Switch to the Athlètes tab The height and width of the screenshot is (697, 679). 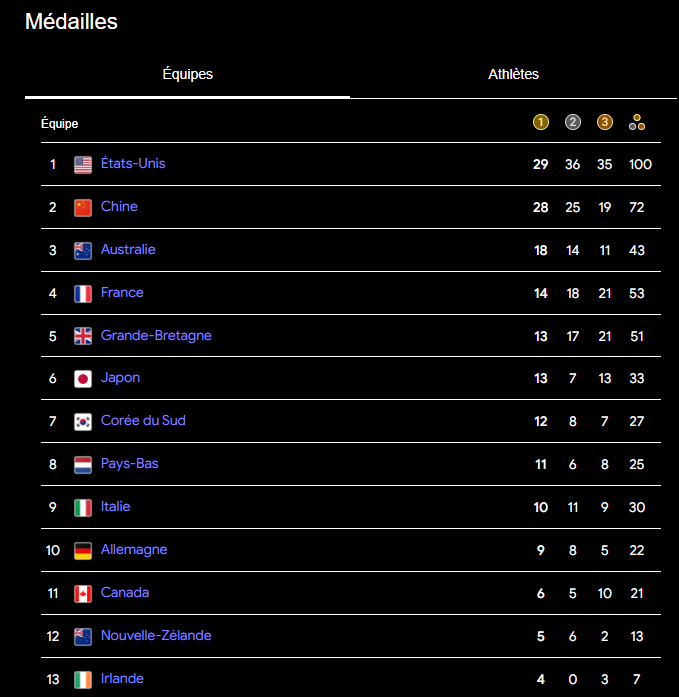click(x=513, y=74)
